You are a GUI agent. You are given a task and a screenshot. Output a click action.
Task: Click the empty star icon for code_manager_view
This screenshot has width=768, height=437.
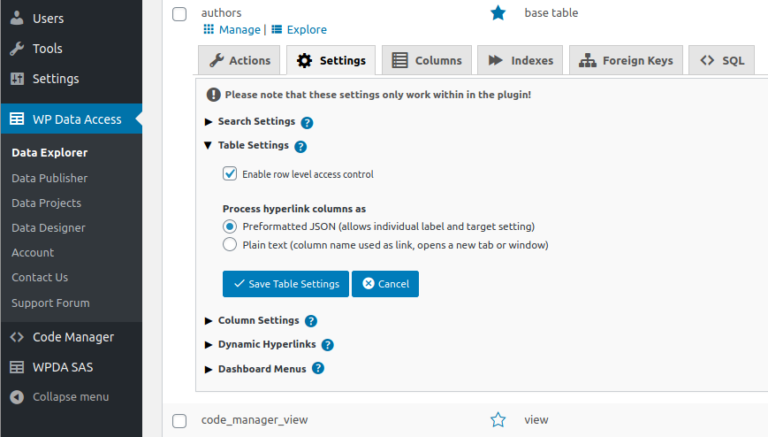(498, 420)
